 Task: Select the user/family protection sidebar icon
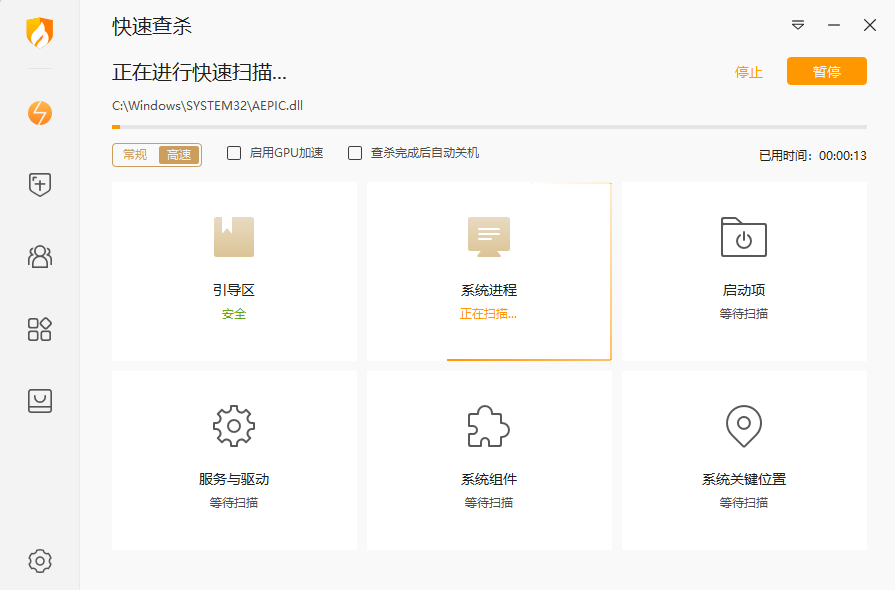coord(39,257)
